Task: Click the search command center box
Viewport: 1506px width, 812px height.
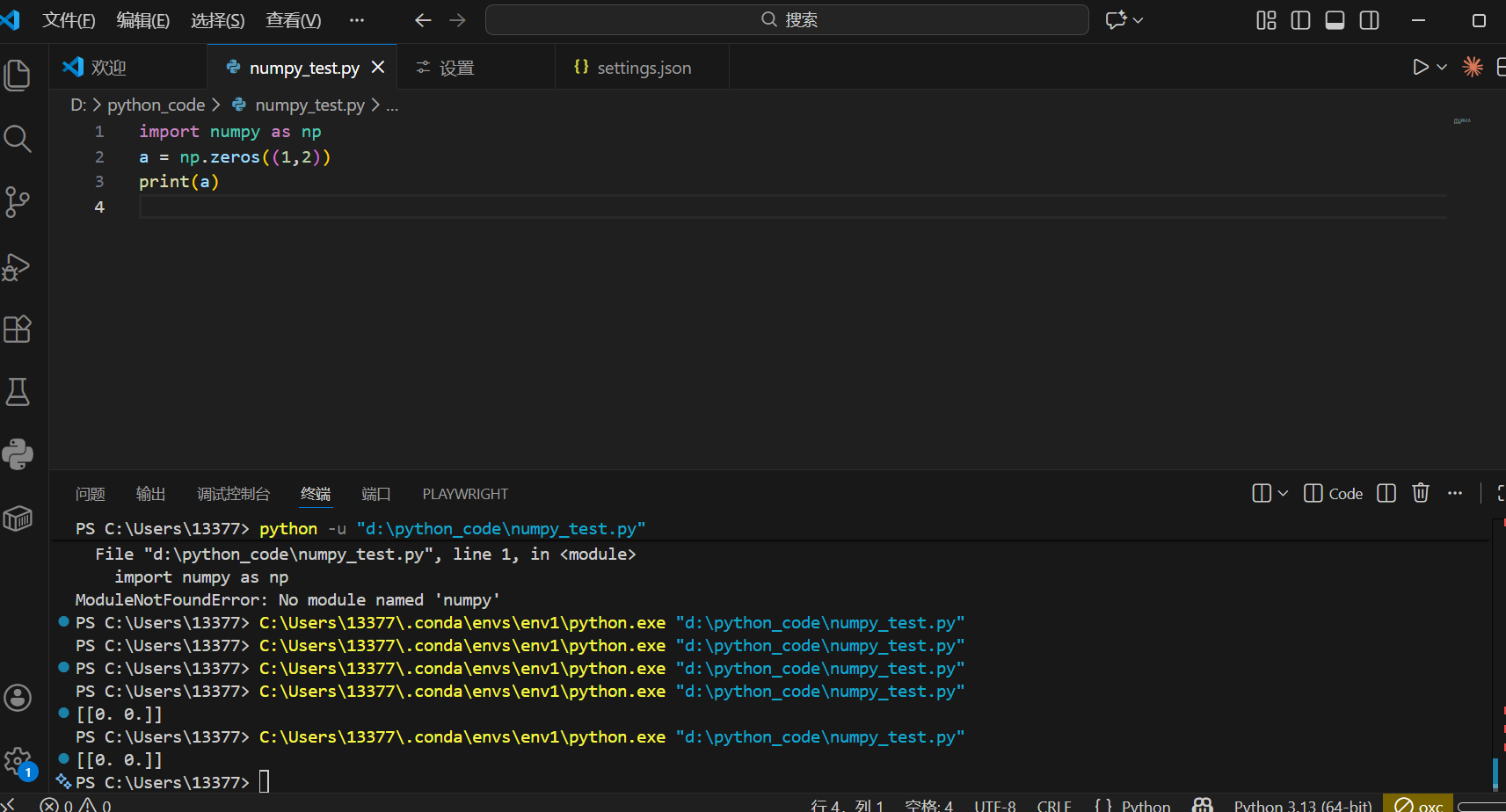Action: 787,20
